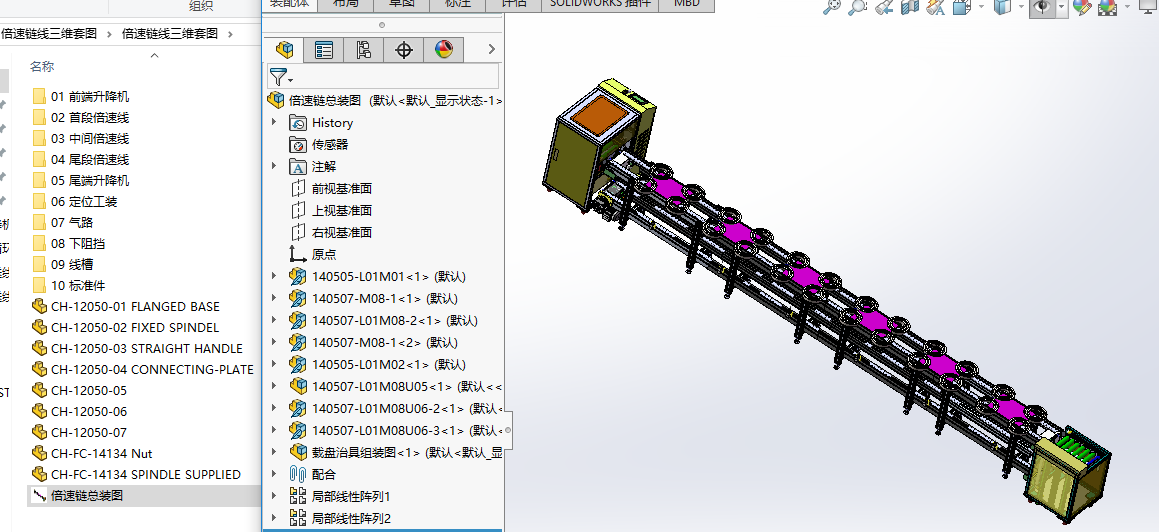This screenshot has height=532, width=1159.
Task: Open the 06 定位工装 folder in Explorer
Action: 75,201
